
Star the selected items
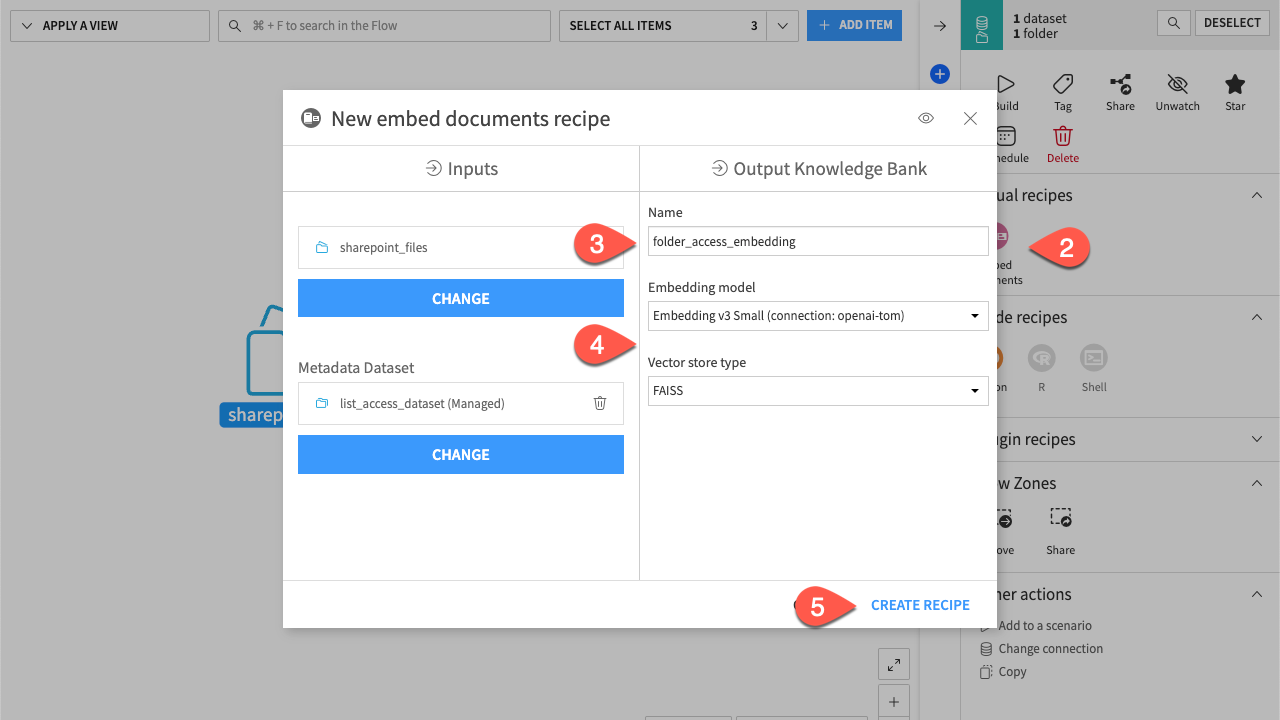(x=1234, y=85)
